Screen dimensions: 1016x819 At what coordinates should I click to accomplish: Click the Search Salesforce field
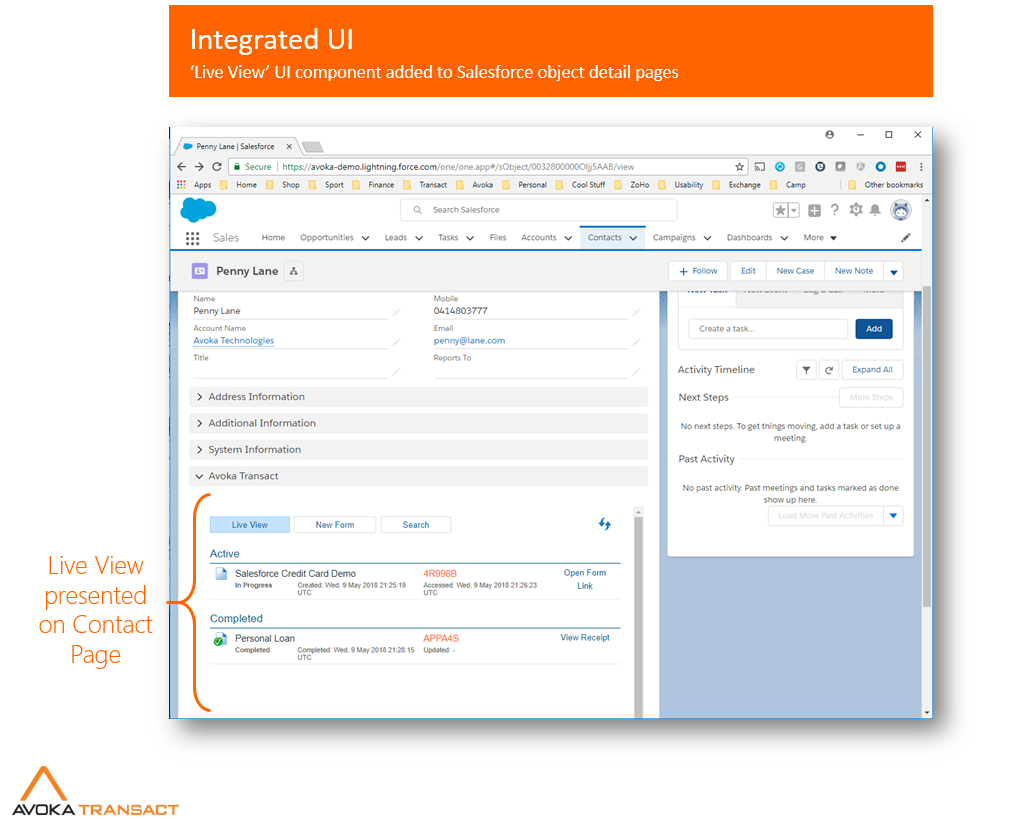tap(538, 210)
